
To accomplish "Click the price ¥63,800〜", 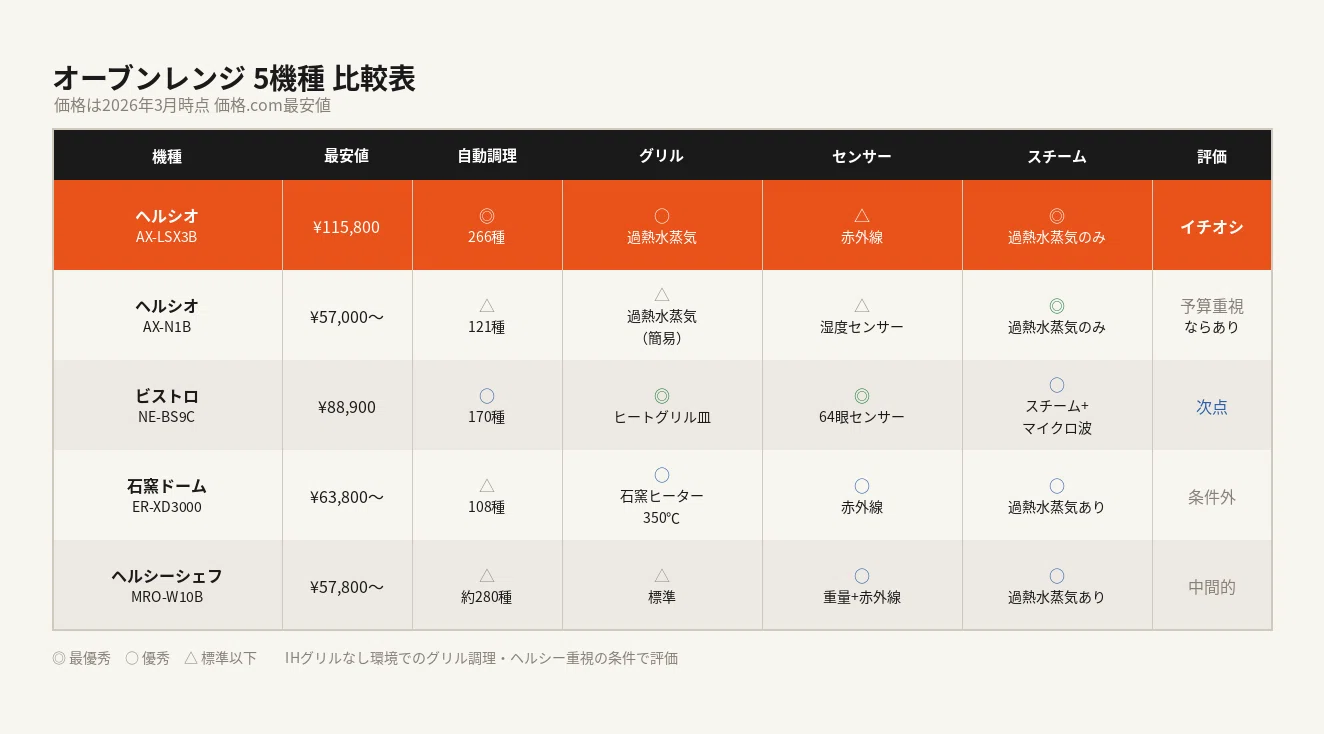I will pyautogui.click(x=347, y=497).
